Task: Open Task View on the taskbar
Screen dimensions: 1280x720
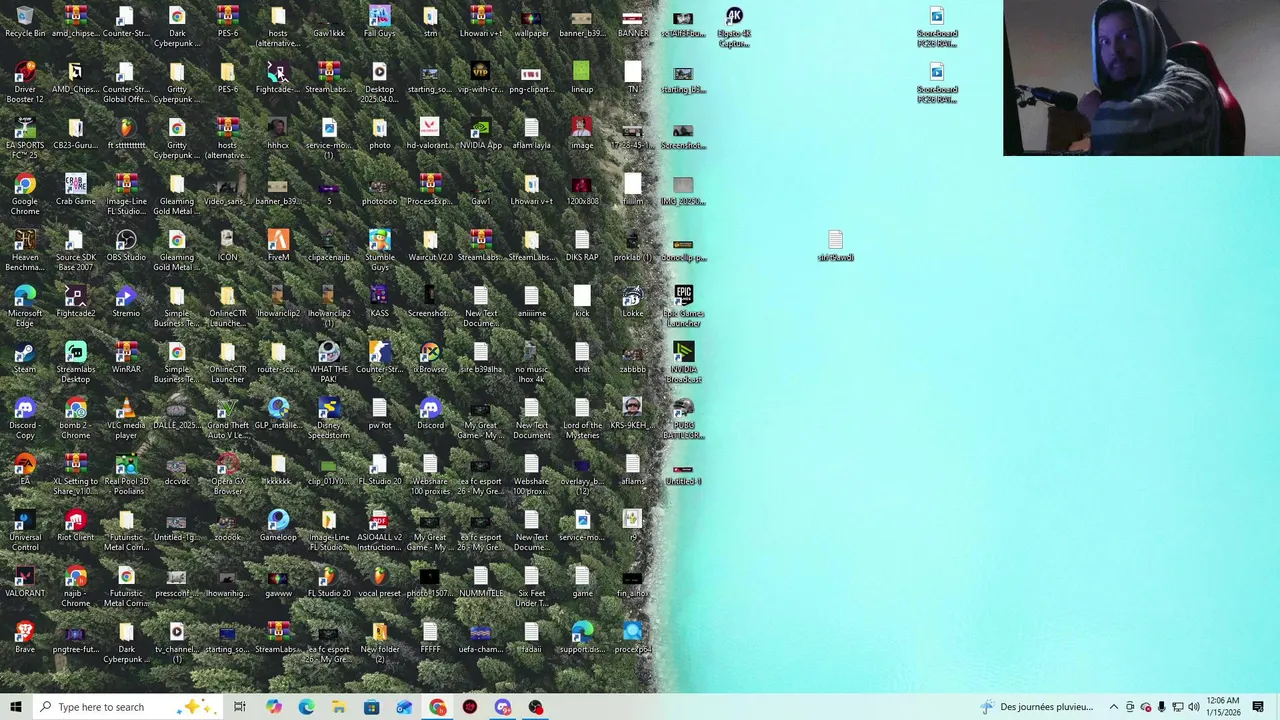Action: [240, 707]
